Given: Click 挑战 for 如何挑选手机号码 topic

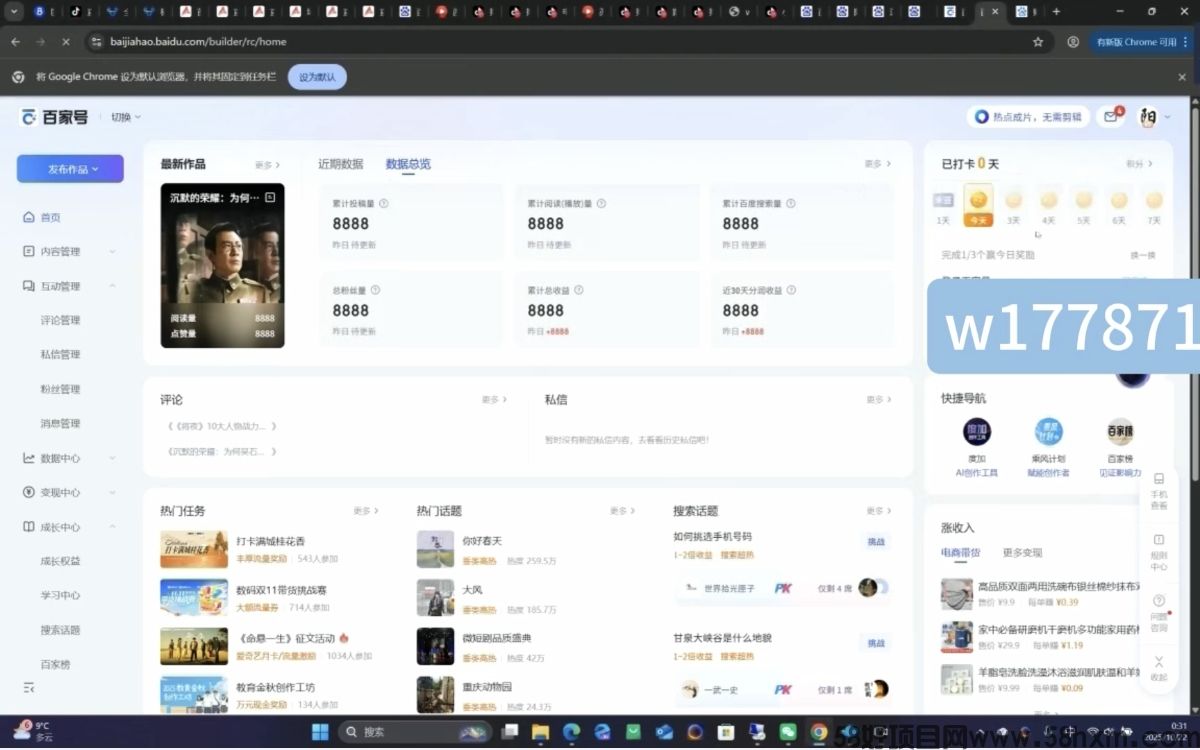Looking at the screenshot, I should tap(875, 542).
